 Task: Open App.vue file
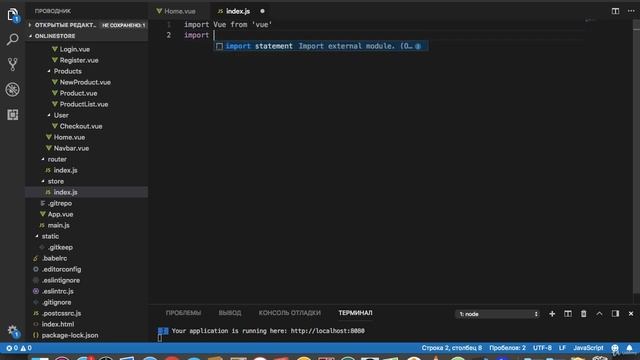point(60,214)
